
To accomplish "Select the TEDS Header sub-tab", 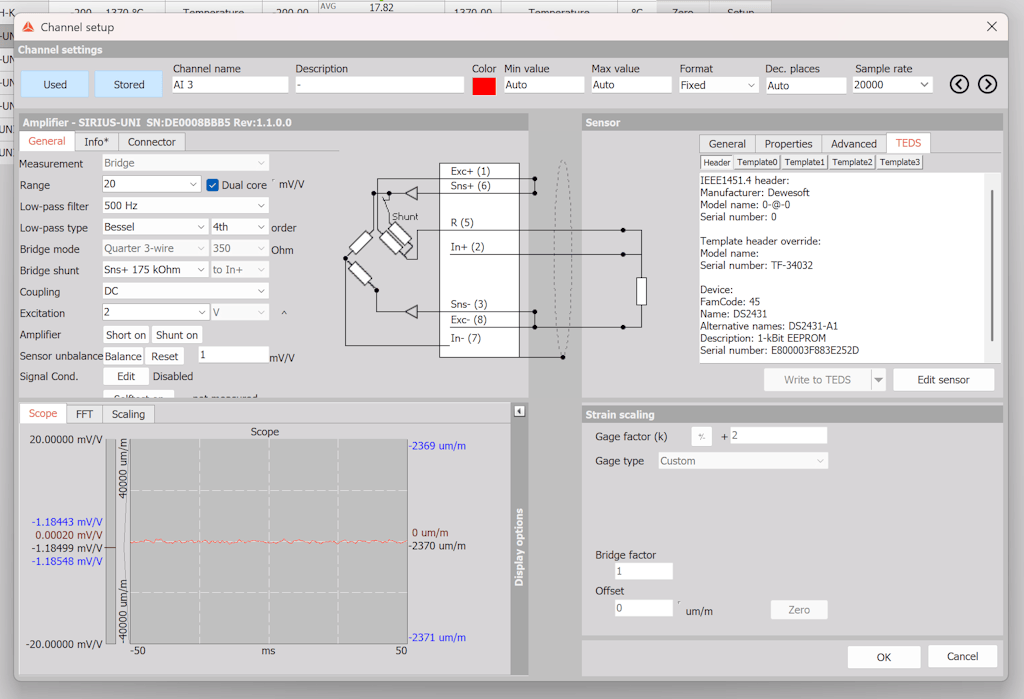I will (x=716, y=162).
